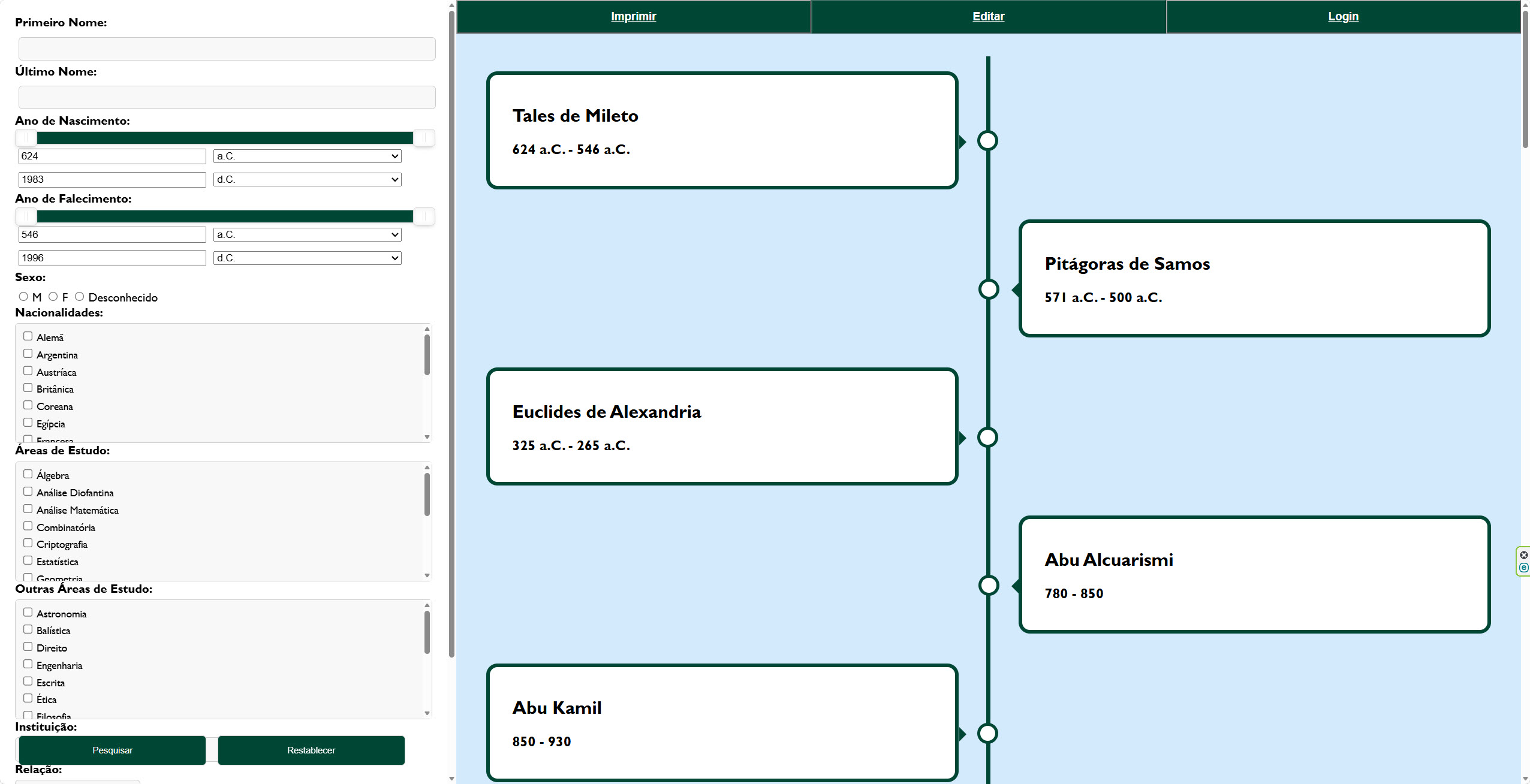This screenshot has height=784, width=1530.
Task: Select the M sex radio button
Action: click(x=23, y=297)
